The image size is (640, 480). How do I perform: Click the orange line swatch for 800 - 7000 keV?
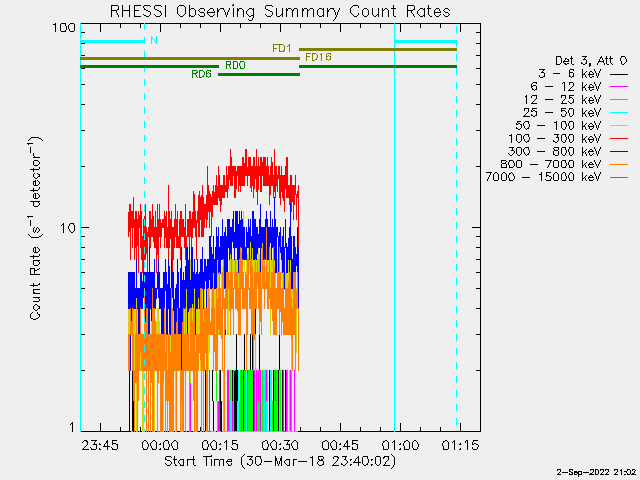[619, 164]
